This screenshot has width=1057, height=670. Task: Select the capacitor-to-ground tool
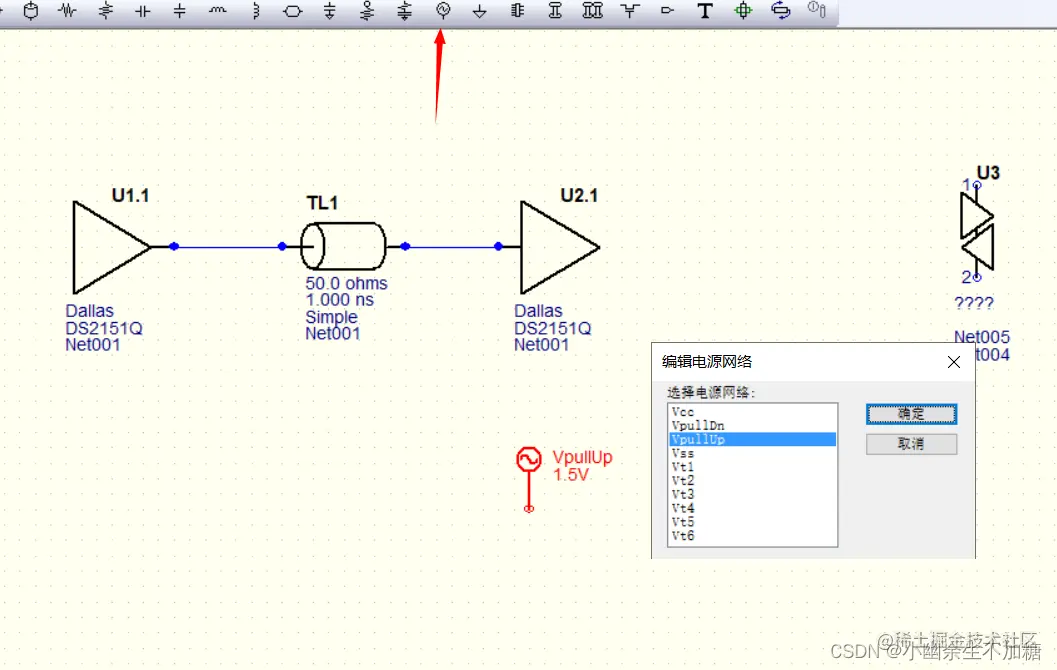330,11
